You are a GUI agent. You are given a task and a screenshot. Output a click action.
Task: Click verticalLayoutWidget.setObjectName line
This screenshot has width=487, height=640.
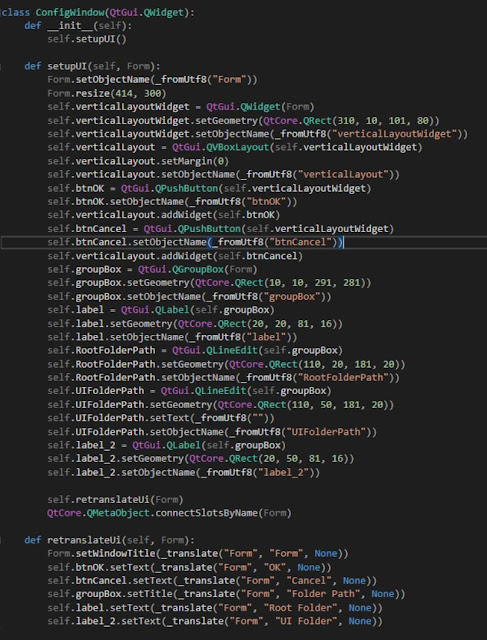(258, 134)
